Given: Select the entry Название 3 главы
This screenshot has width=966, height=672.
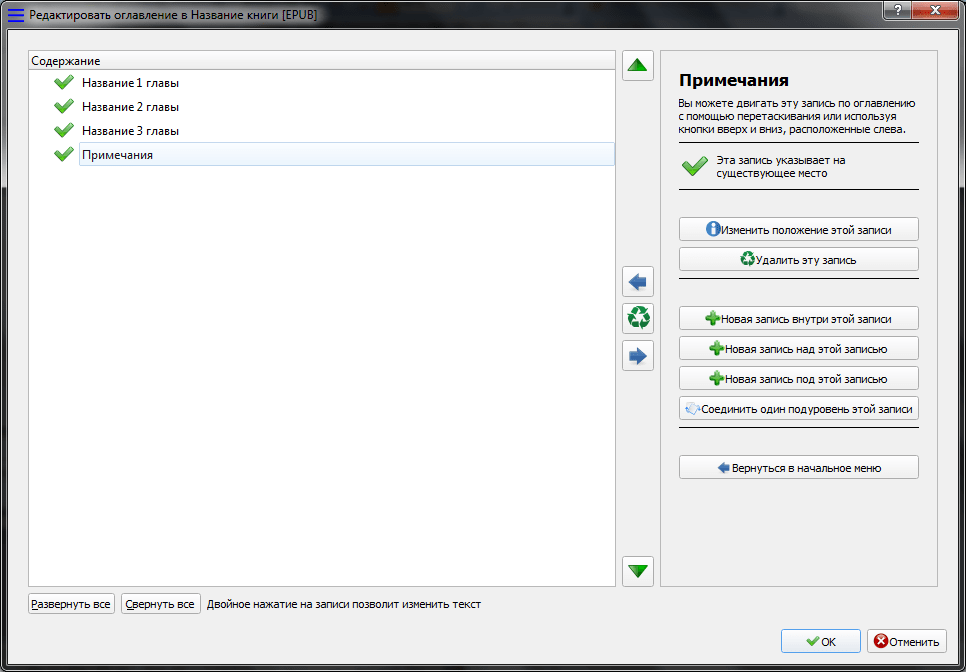Looking at the screenshot, I should 130,131.
